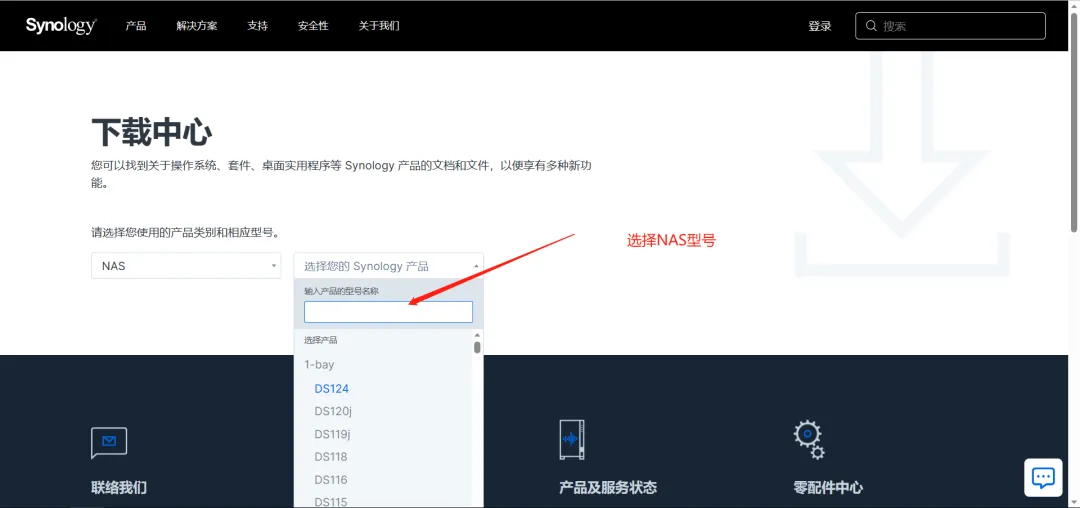Click the 产品及服务状态 server icon
The image size is (1080, 508).
(572, 440)
